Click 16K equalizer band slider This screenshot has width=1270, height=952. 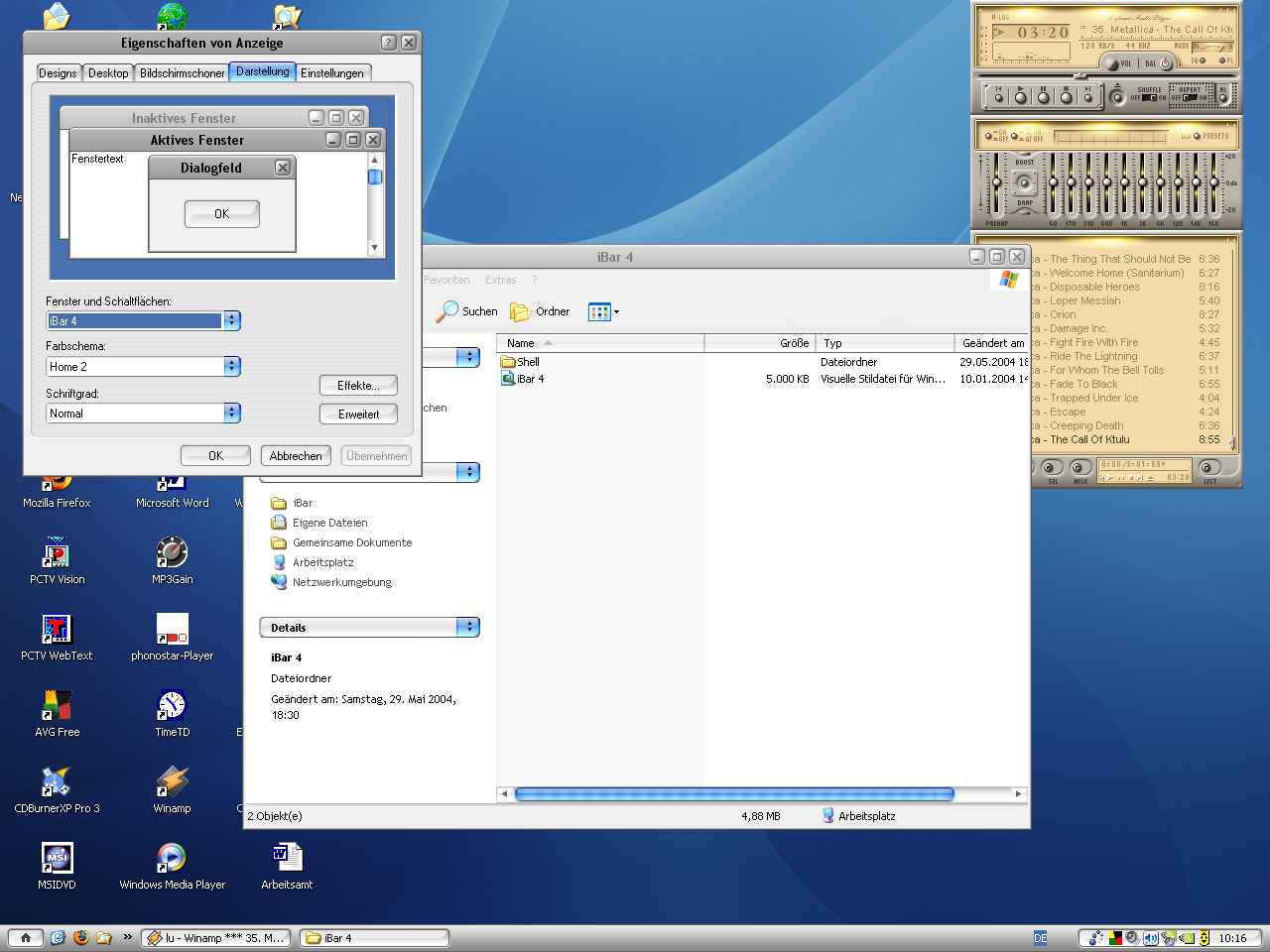tap(1213, 182)
